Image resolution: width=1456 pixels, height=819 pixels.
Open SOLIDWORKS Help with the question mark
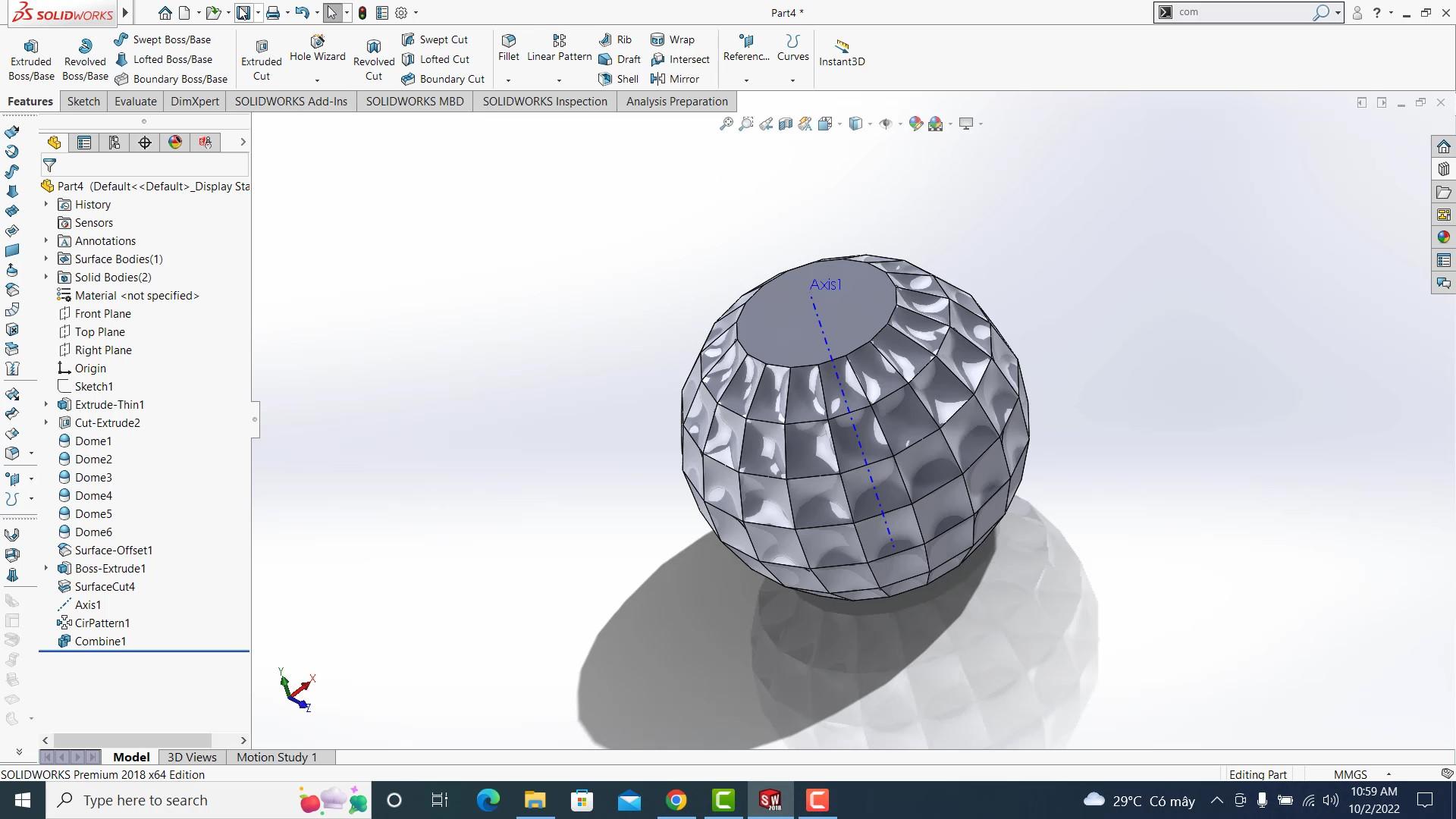pyautogui.click(x=1376, y=12)
